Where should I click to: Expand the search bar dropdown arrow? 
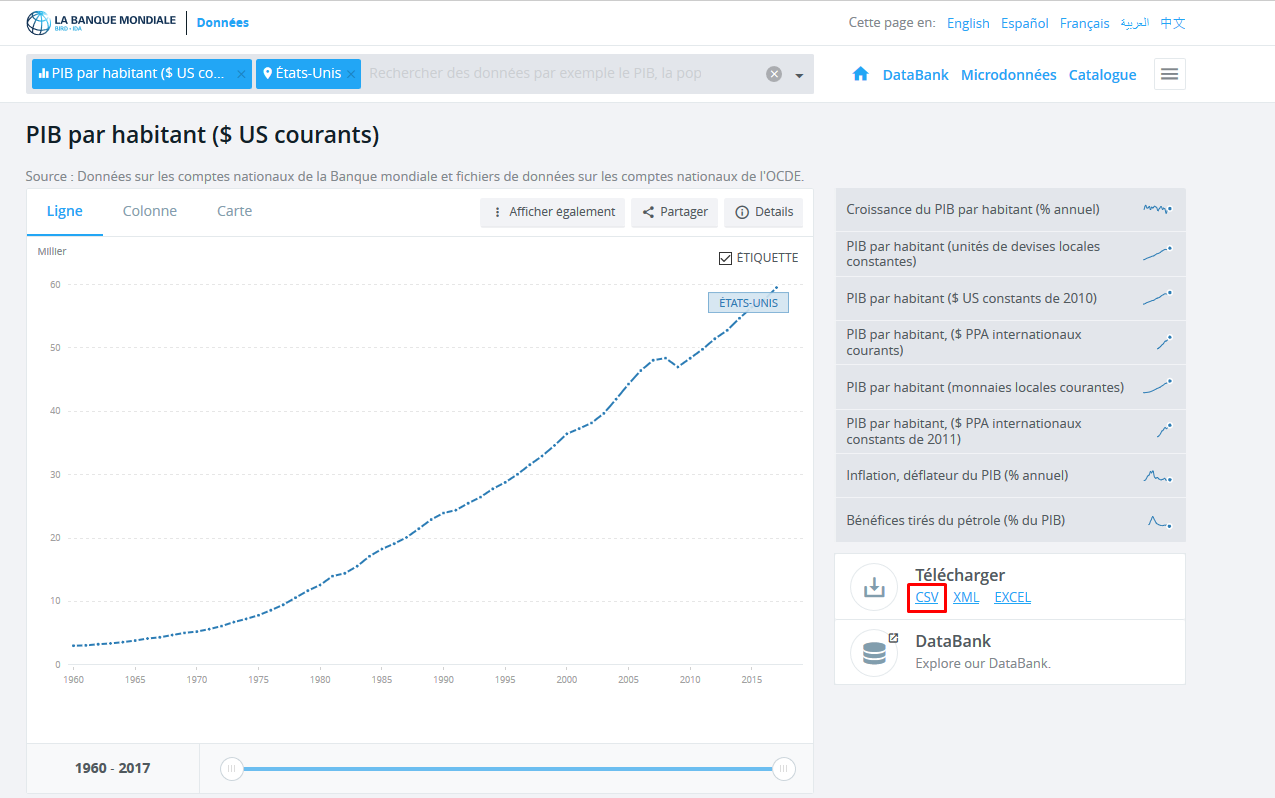click(799, 75)
